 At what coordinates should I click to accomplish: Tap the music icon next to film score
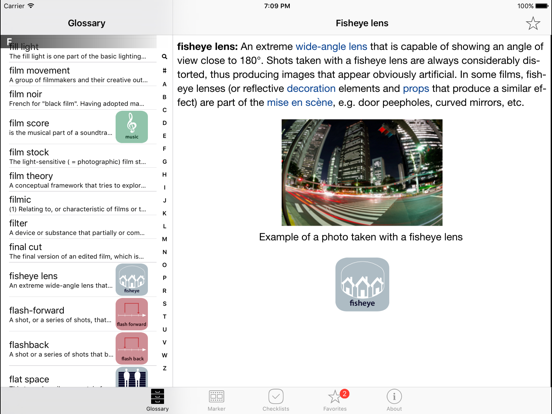[x=132, y=127]
